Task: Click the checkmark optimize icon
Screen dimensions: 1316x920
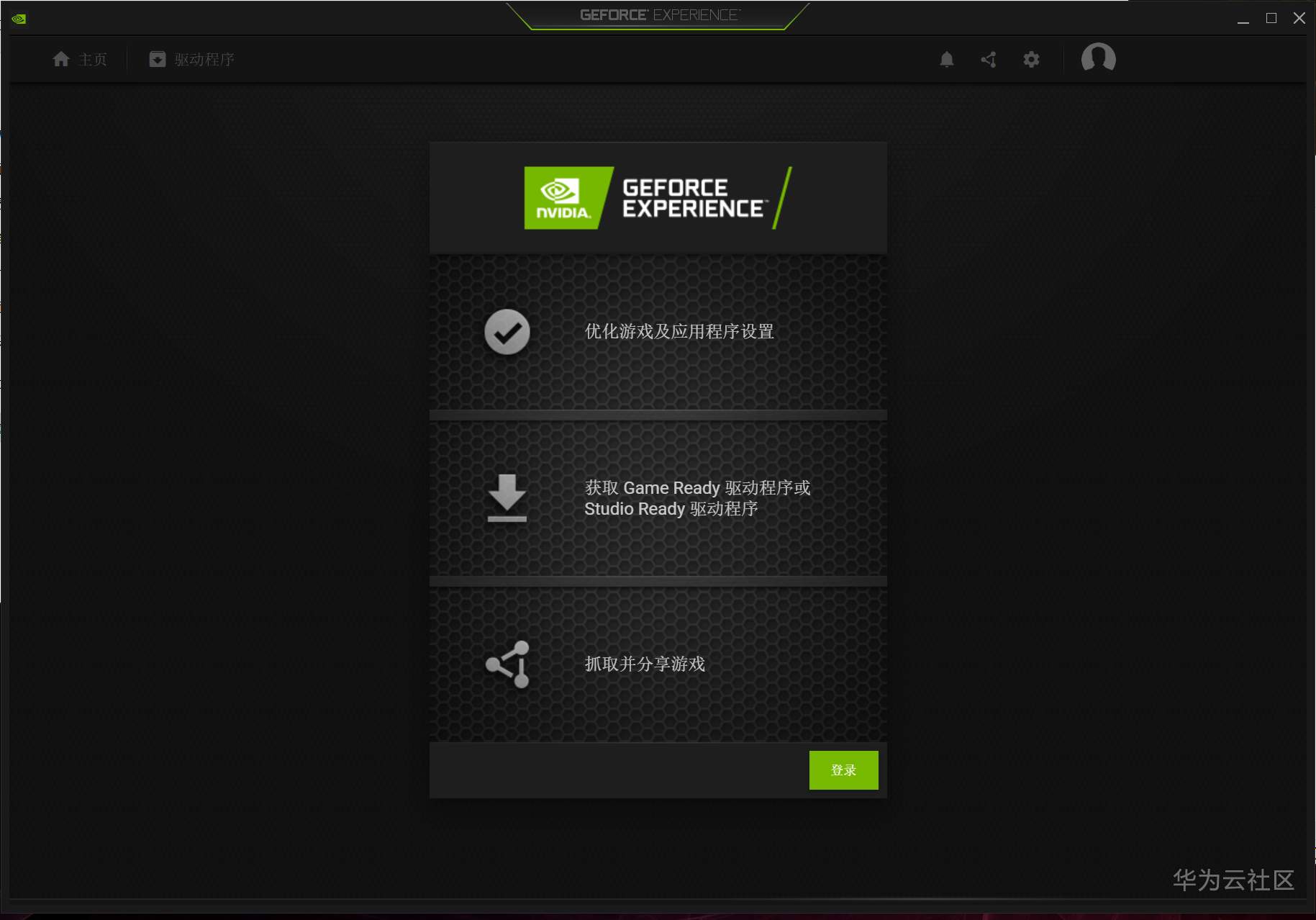Action: 507,332
